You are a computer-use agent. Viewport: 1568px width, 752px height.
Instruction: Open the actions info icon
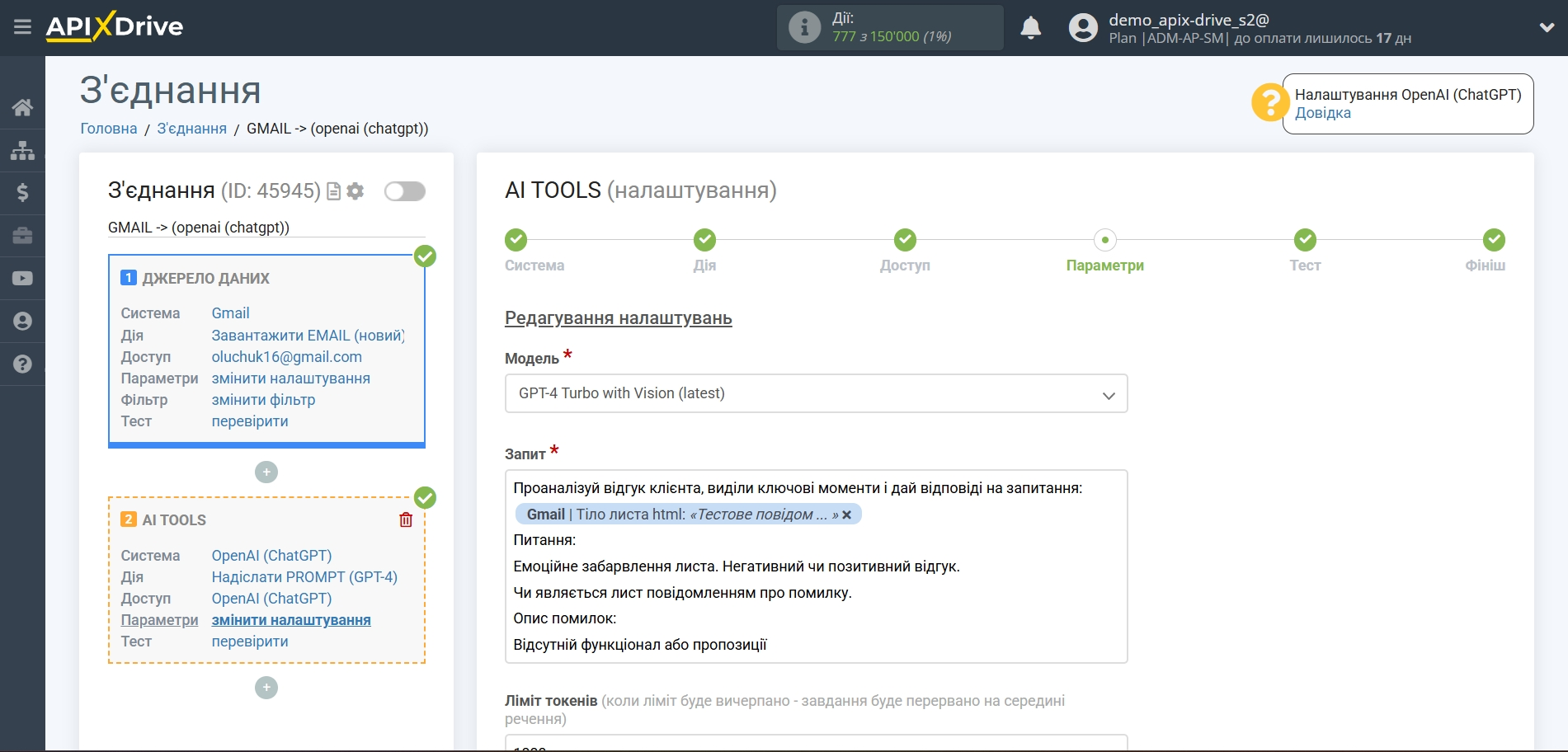click(804, 27)
